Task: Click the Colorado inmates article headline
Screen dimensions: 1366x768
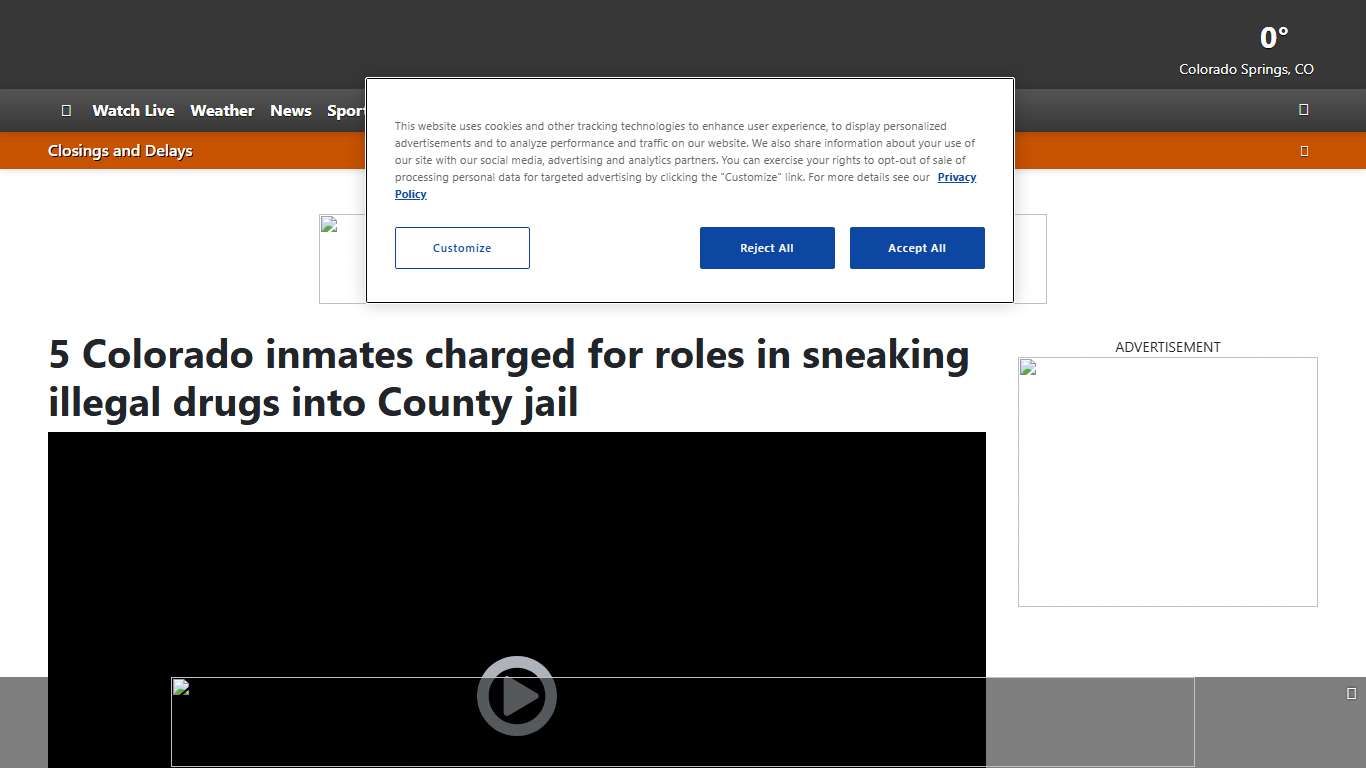Action: pyautogui.click(x=508, y=378)
